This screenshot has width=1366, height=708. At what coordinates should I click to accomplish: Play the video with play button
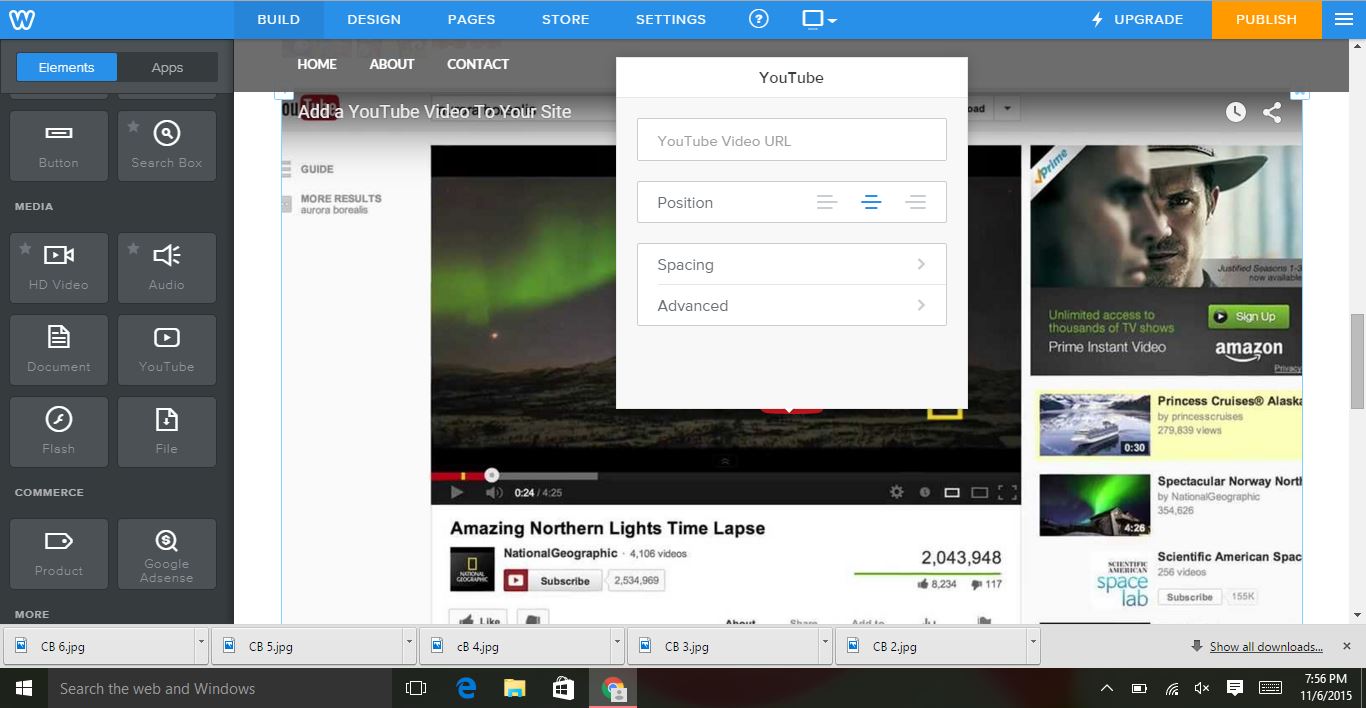pos(456,492)
